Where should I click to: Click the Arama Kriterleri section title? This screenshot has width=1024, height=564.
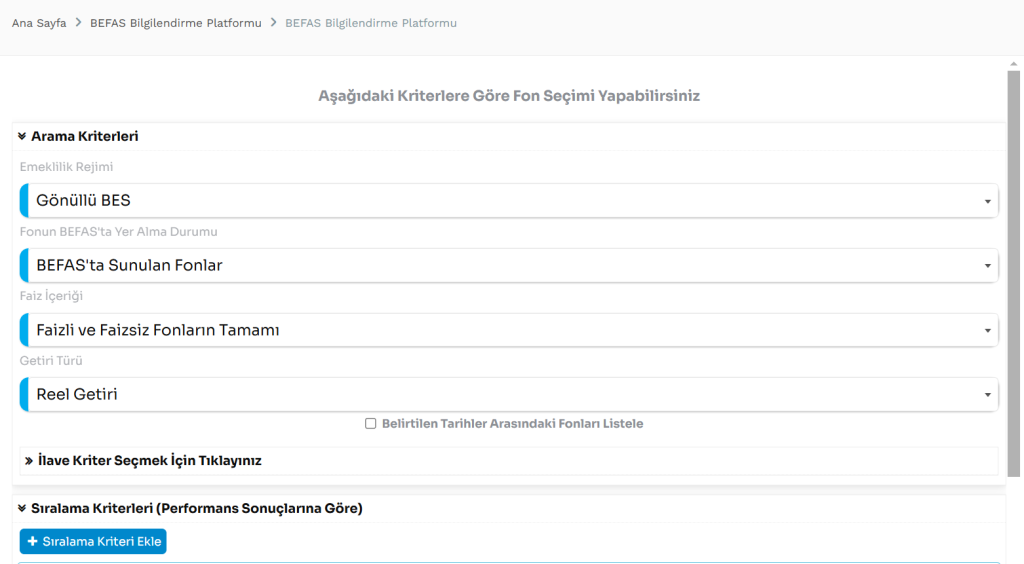pyautogui.click(x=85, y=136)
